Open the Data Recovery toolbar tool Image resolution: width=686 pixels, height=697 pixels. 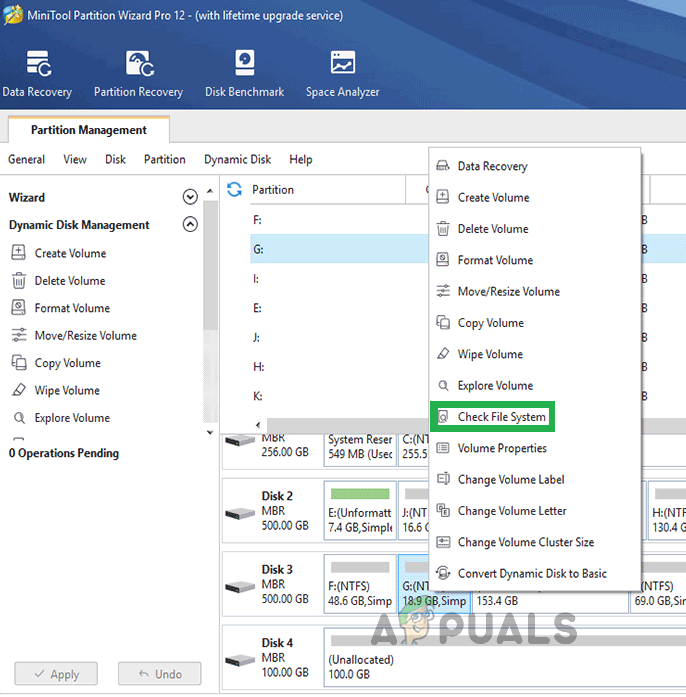tap(37, 74)
